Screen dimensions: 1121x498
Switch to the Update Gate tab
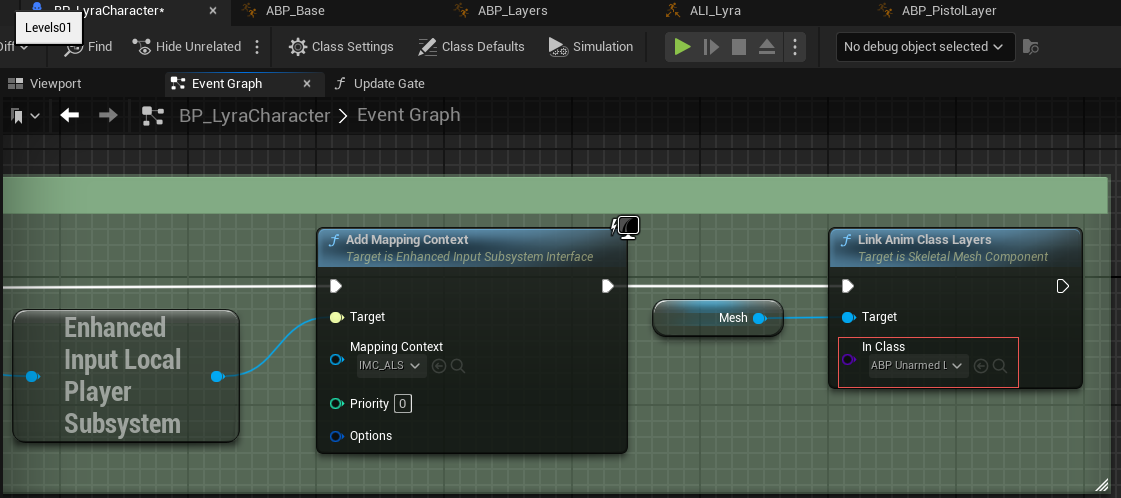pyautogui.click(x=379, y=84)
